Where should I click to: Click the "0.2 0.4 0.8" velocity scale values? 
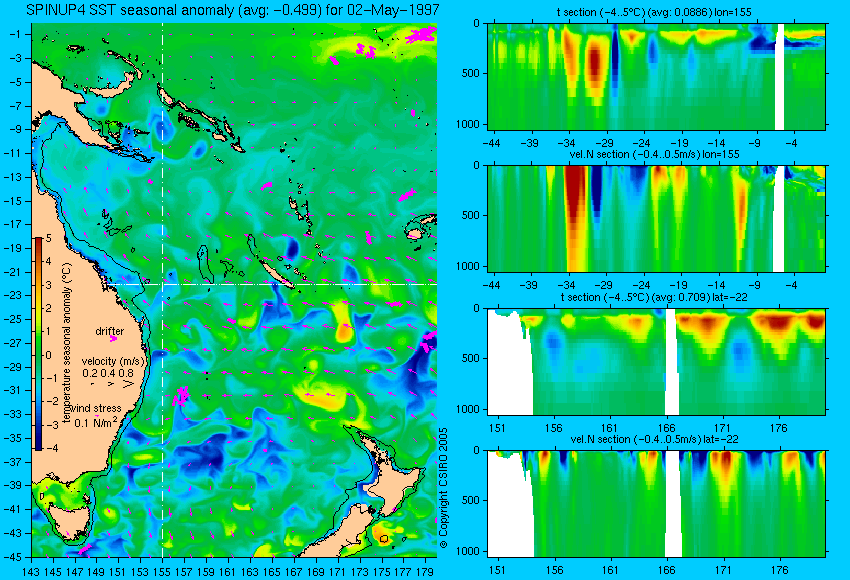point(108,373)
